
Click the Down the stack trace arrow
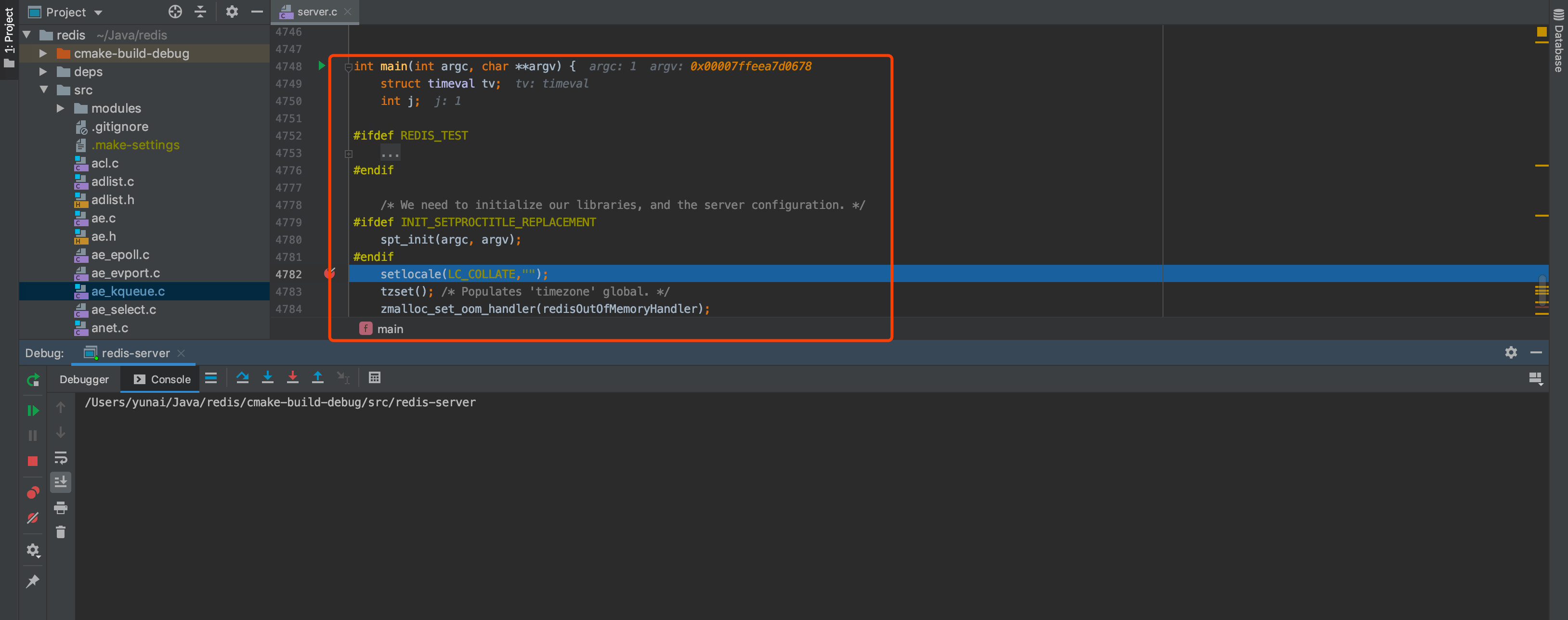pyautogui.click(x=60, y=433)
